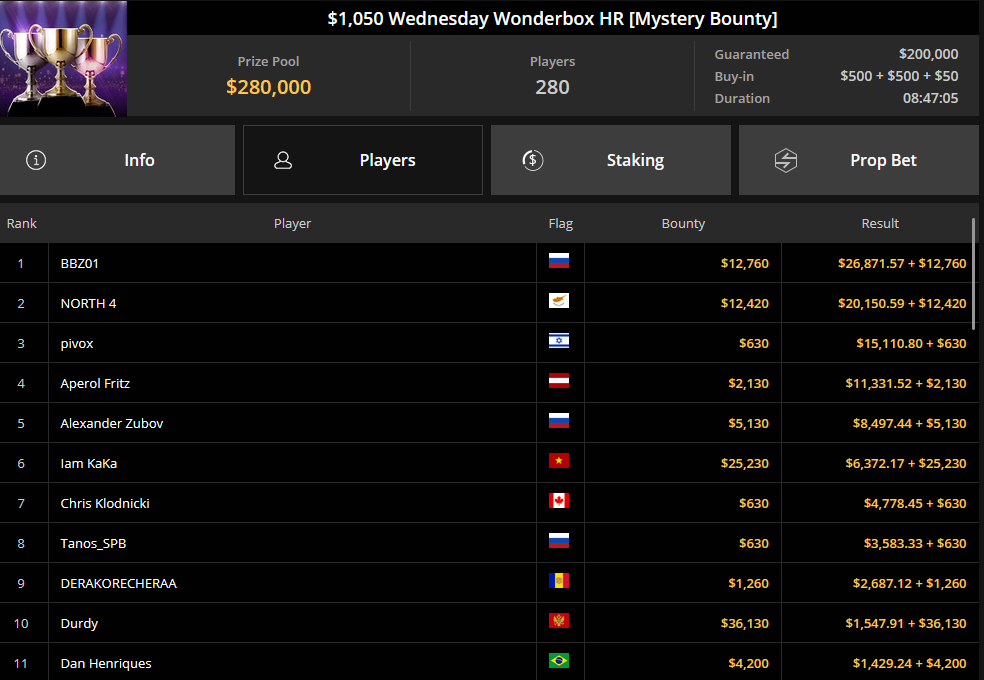
Task: Click the 280 players count
Action: point(552,87)
